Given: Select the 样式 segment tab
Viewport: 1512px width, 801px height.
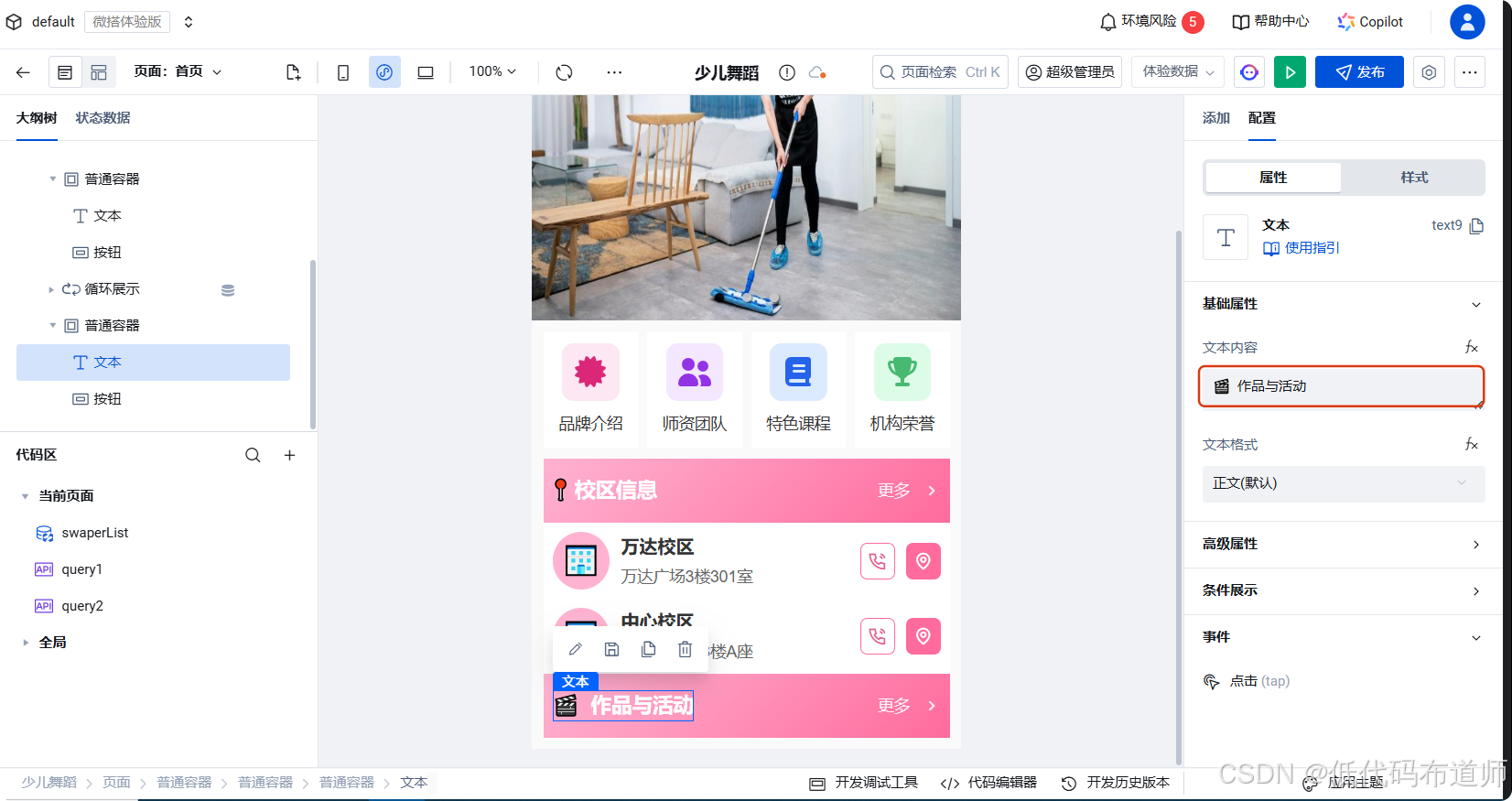Looking at the screenshot, I should pyautogui.click(x=1414, y=178).
